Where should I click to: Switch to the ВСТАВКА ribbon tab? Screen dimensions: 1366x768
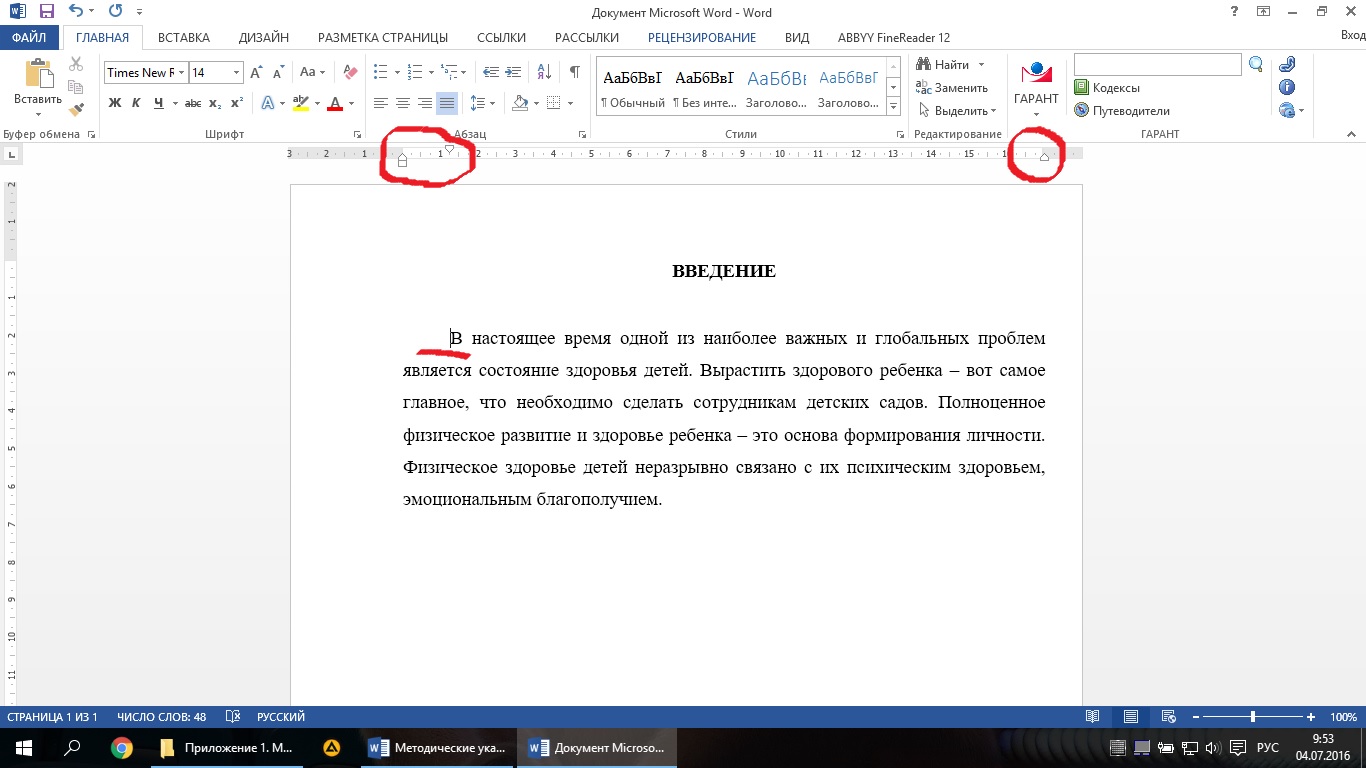(183, 38)
